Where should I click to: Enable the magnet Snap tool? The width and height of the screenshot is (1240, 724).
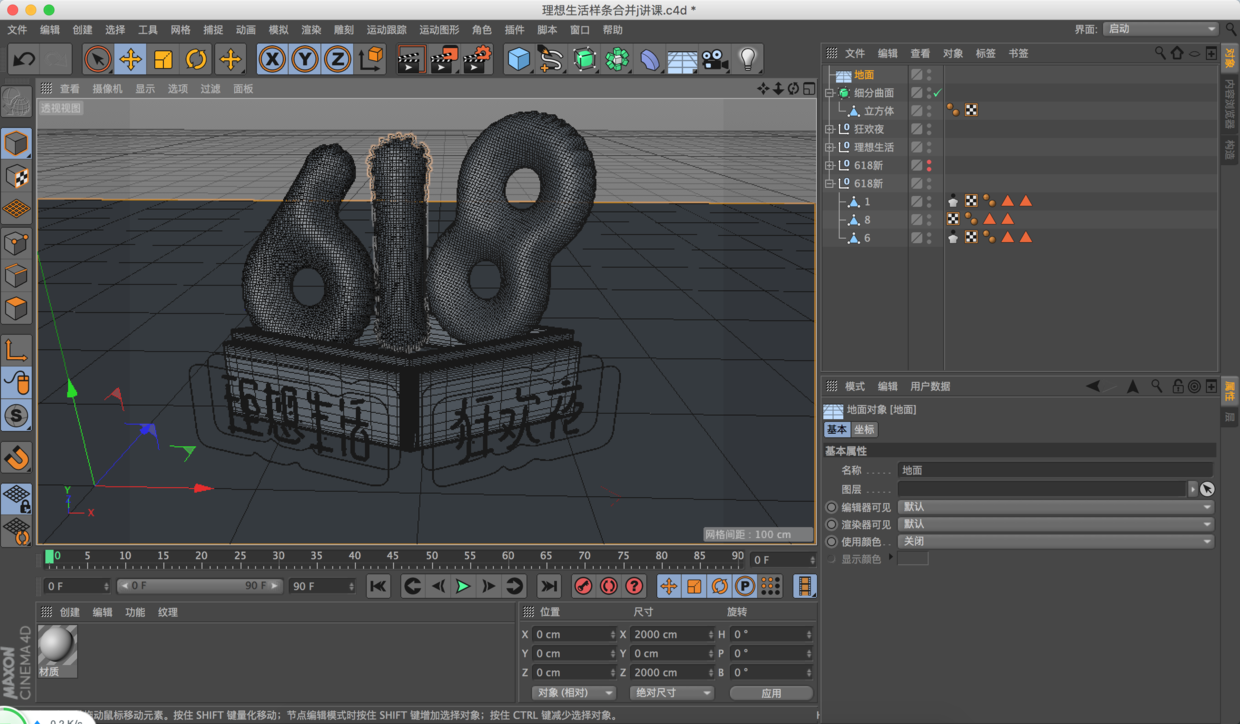tap(16, 458)
